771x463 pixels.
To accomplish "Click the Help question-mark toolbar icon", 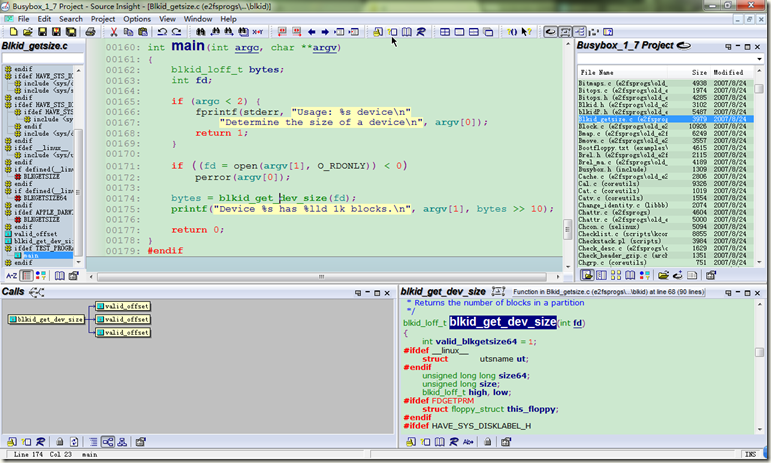I will click(526, 32).
